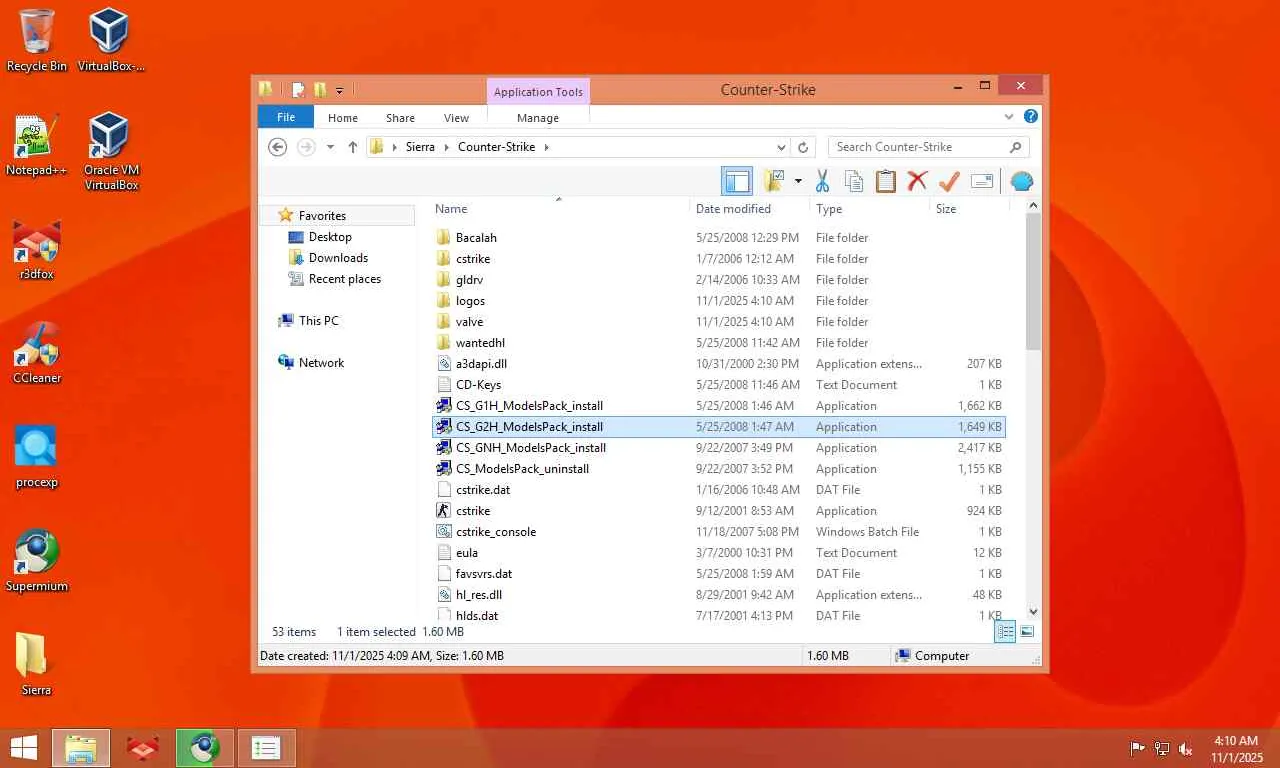Image resolution: width=1280 pixels, height=768 pixels.
Task: Select Desktop in the navigation pane
Action: [x=330, y=237]
